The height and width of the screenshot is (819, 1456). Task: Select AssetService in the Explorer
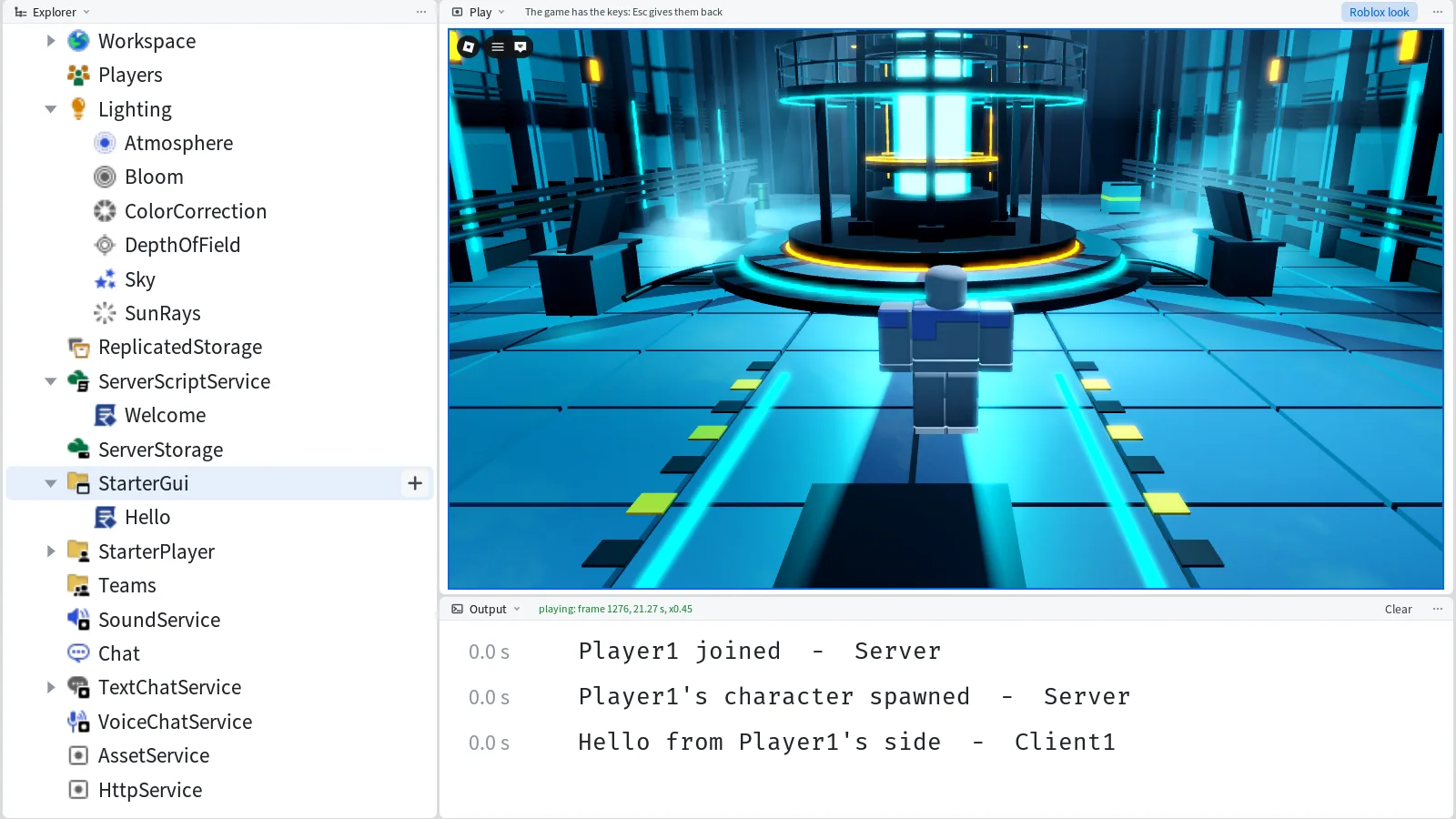click(219, 755)
